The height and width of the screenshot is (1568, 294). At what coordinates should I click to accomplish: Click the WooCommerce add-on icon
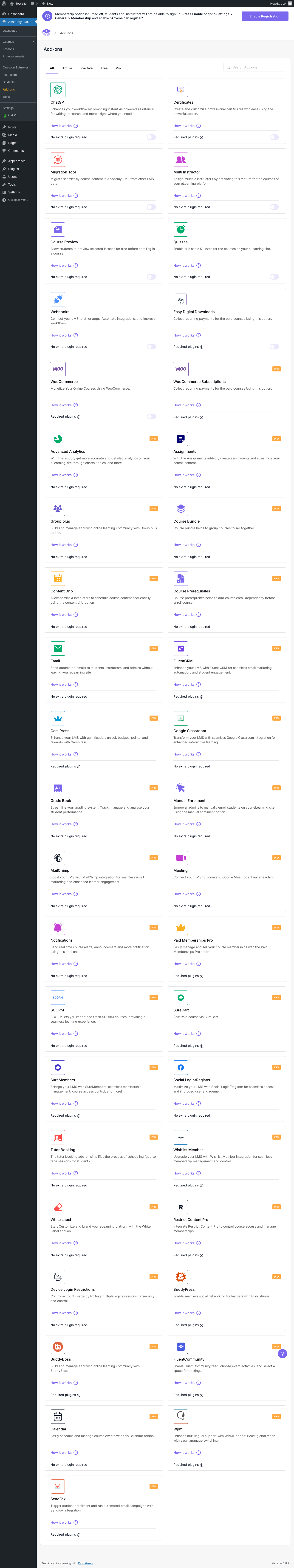click(58, 369)
